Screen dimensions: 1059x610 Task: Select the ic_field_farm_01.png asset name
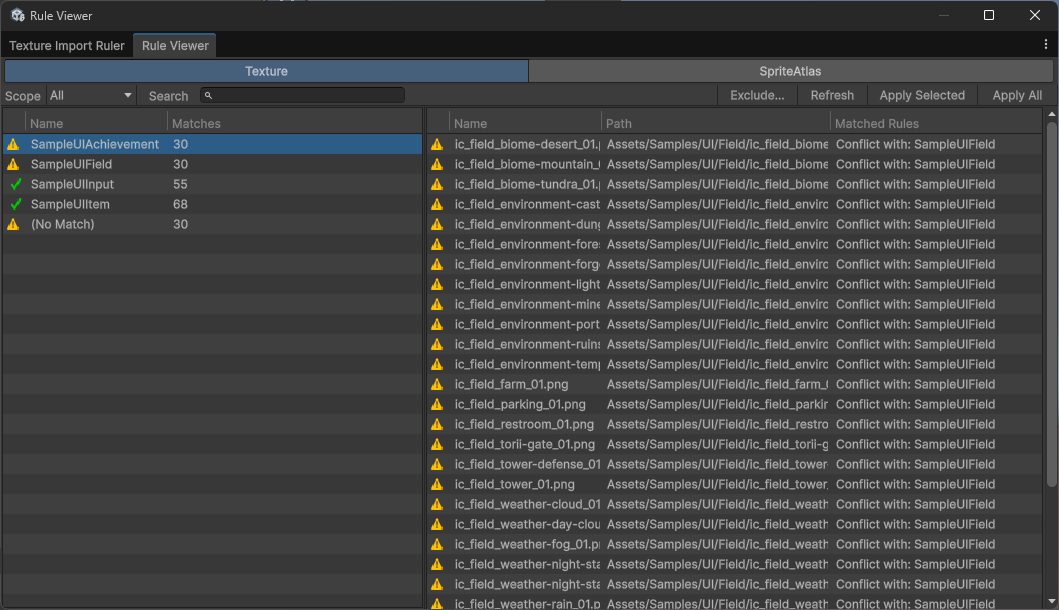tap(511, 384)
